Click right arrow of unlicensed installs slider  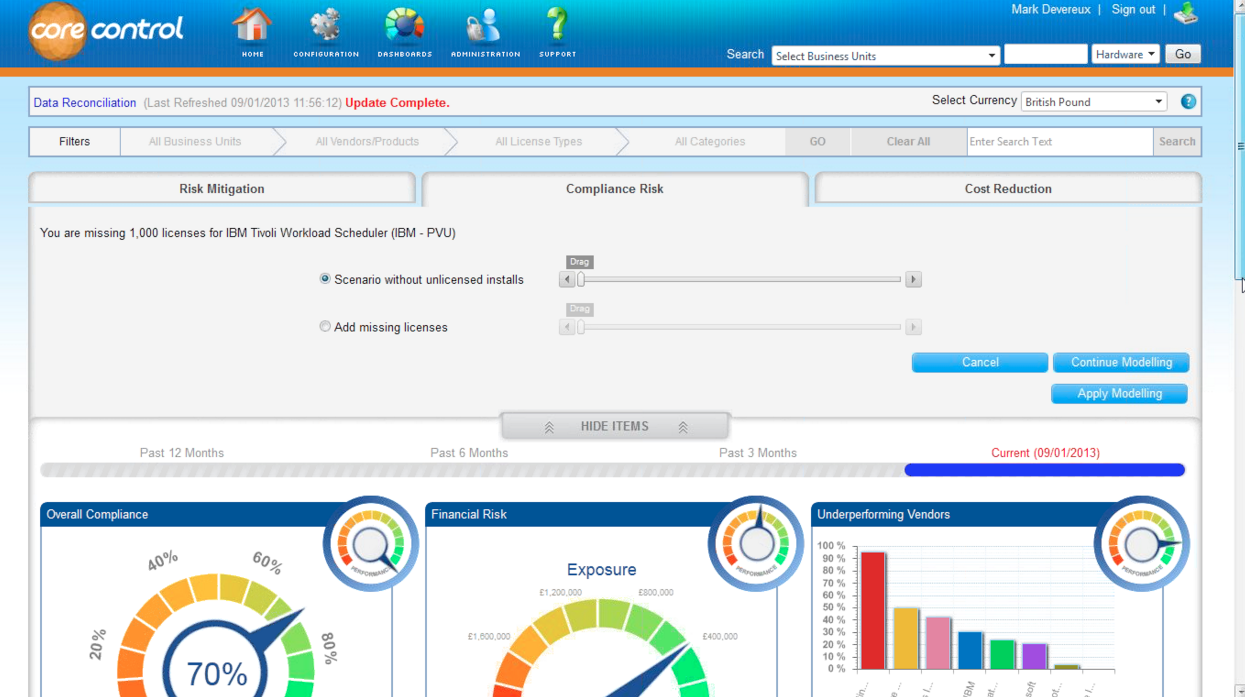pos(913,280)
